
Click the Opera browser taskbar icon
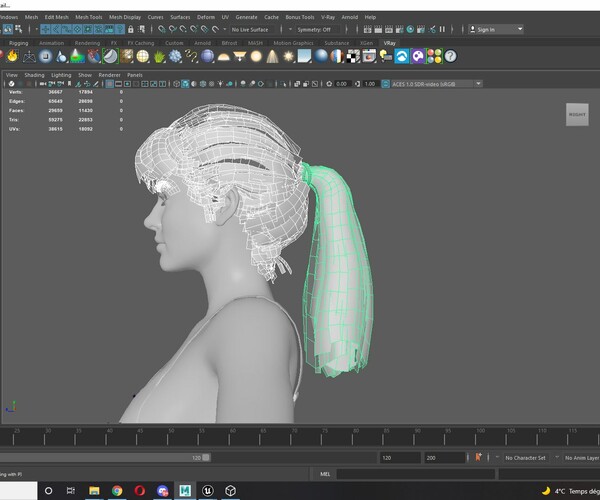point(140,490)
